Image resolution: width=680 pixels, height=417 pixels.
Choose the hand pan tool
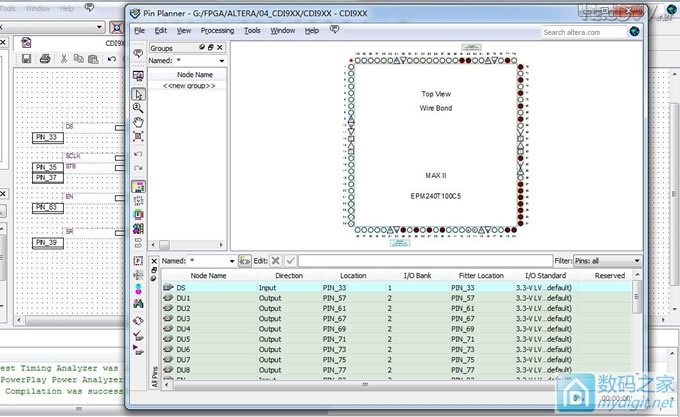coord(138,122)
